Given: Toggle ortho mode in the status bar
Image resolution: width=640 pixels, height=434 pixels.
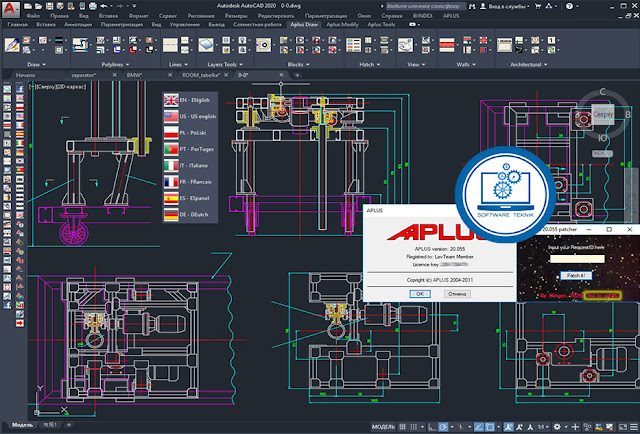Looking at the screenshot, I should [x=432, y=427].
